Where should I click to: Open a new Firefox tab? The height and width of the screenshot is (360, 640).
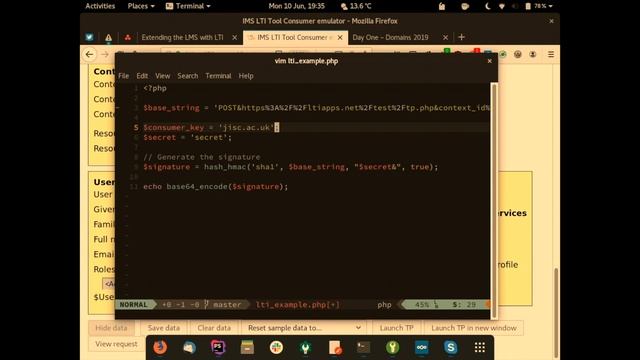[x=461, y=37]
